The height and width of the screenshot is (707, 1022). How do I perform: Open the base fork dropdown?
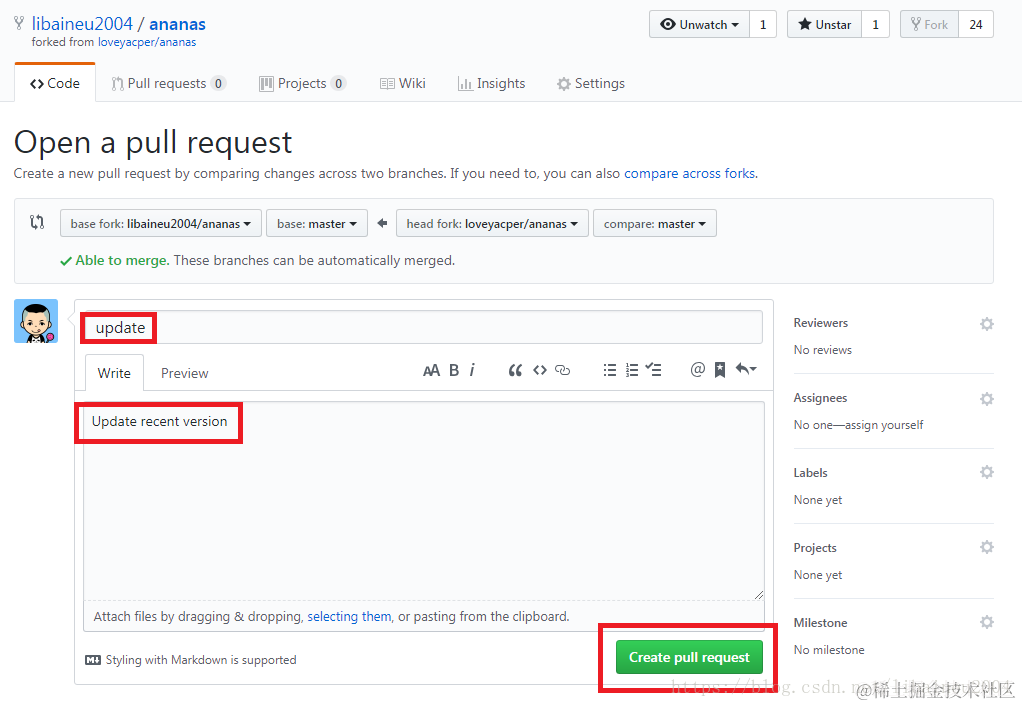tap(161, 224)
